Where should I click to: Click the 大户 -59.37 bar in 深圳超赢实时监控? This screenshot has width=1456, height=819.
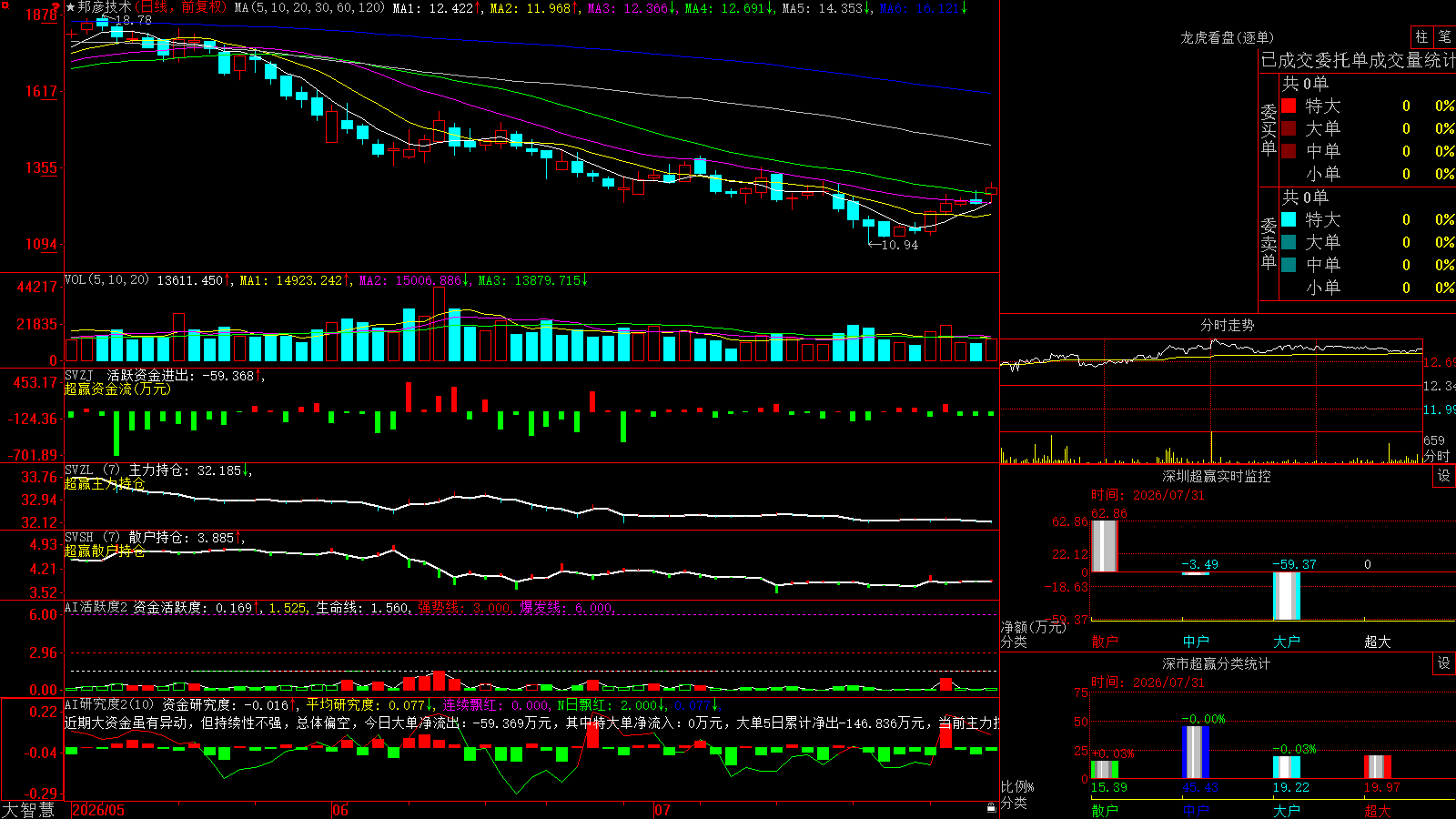tap(1287, 596)
